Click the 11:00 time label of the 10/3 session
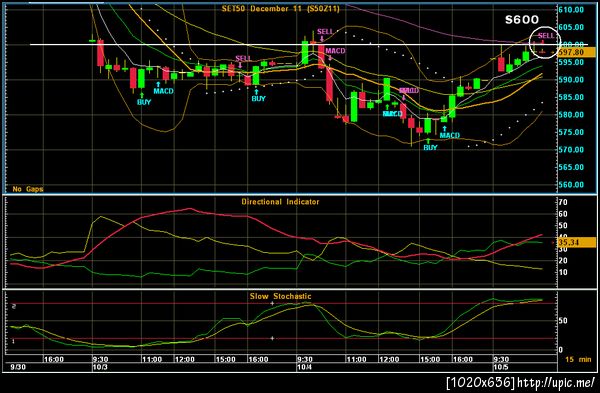600x393 pixels. (x=152, y=359)
